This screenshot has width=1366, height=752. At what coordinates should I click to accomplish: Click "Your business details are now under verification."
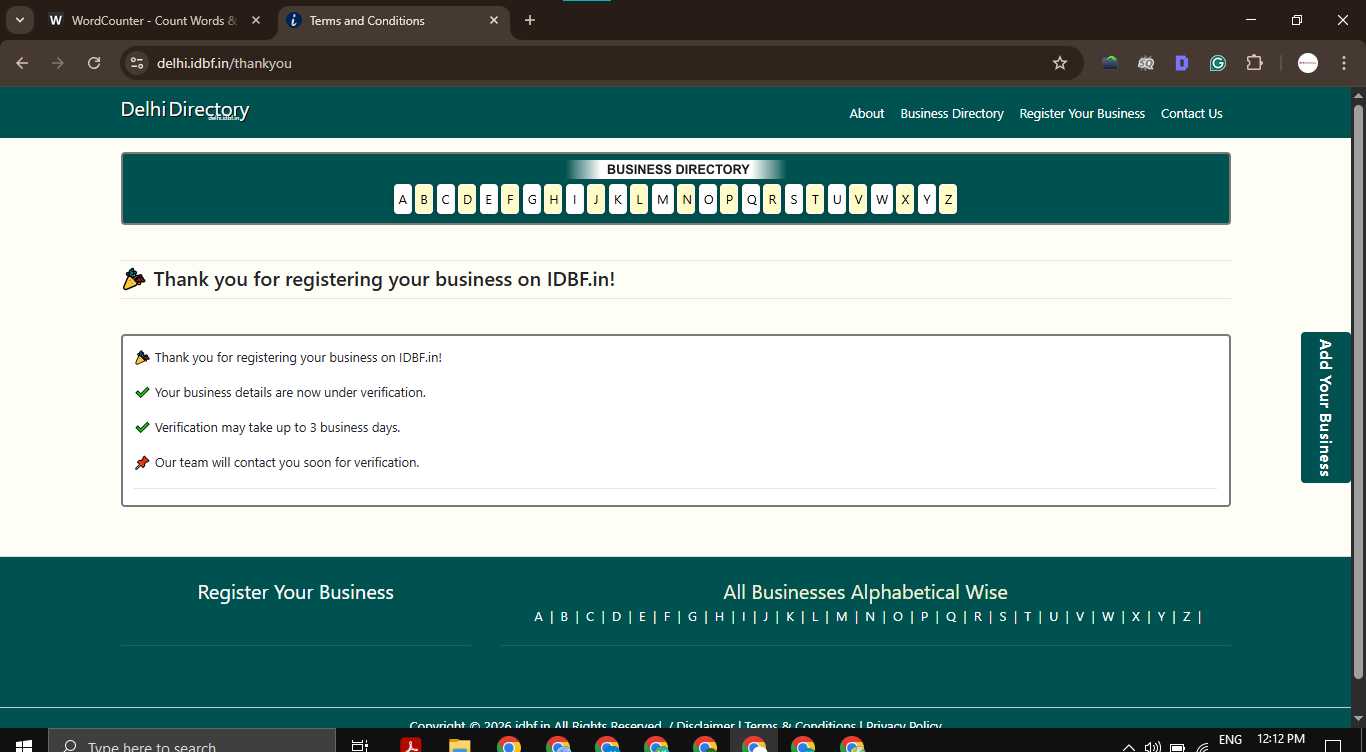[x=290, y=392]
